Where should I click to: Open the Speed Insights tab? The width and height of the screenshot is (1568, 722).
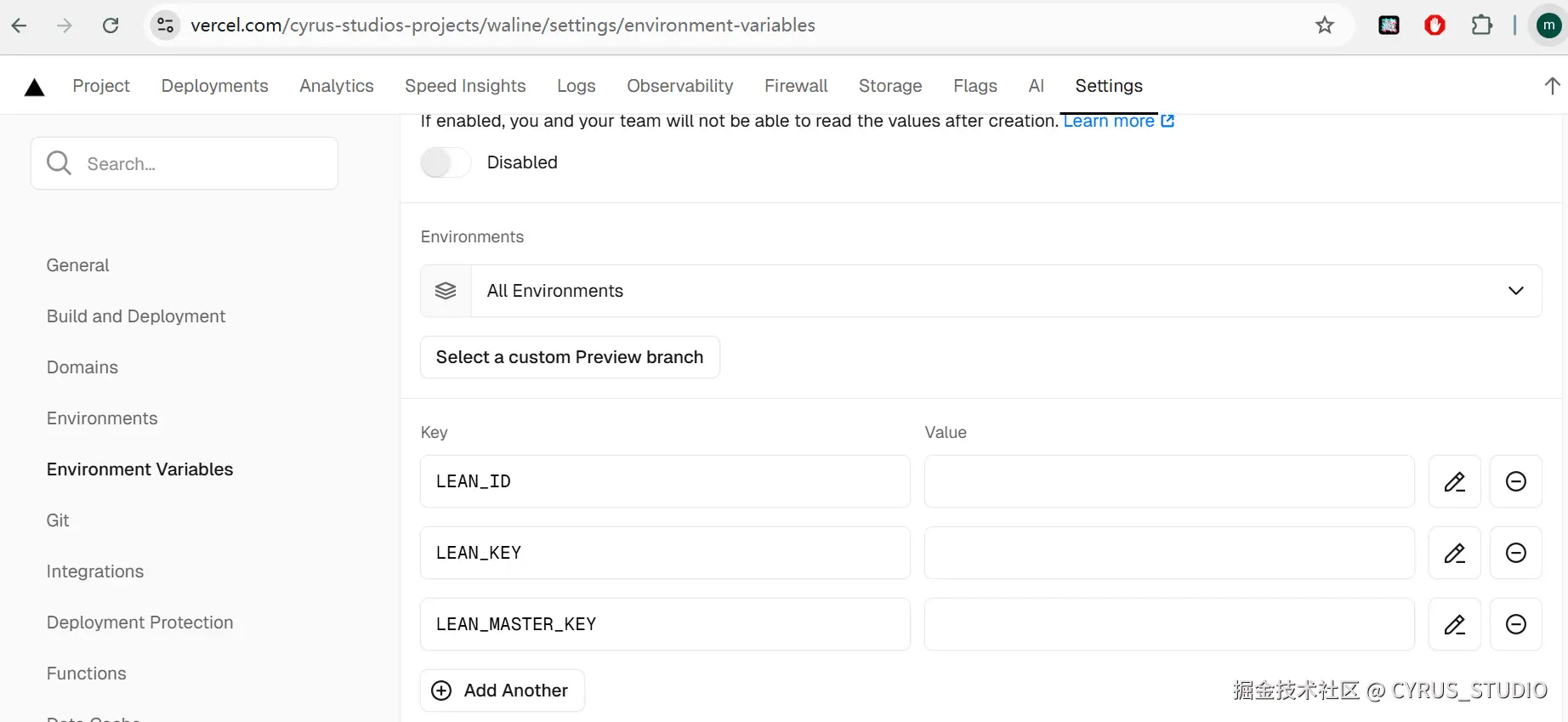point(465,86)
